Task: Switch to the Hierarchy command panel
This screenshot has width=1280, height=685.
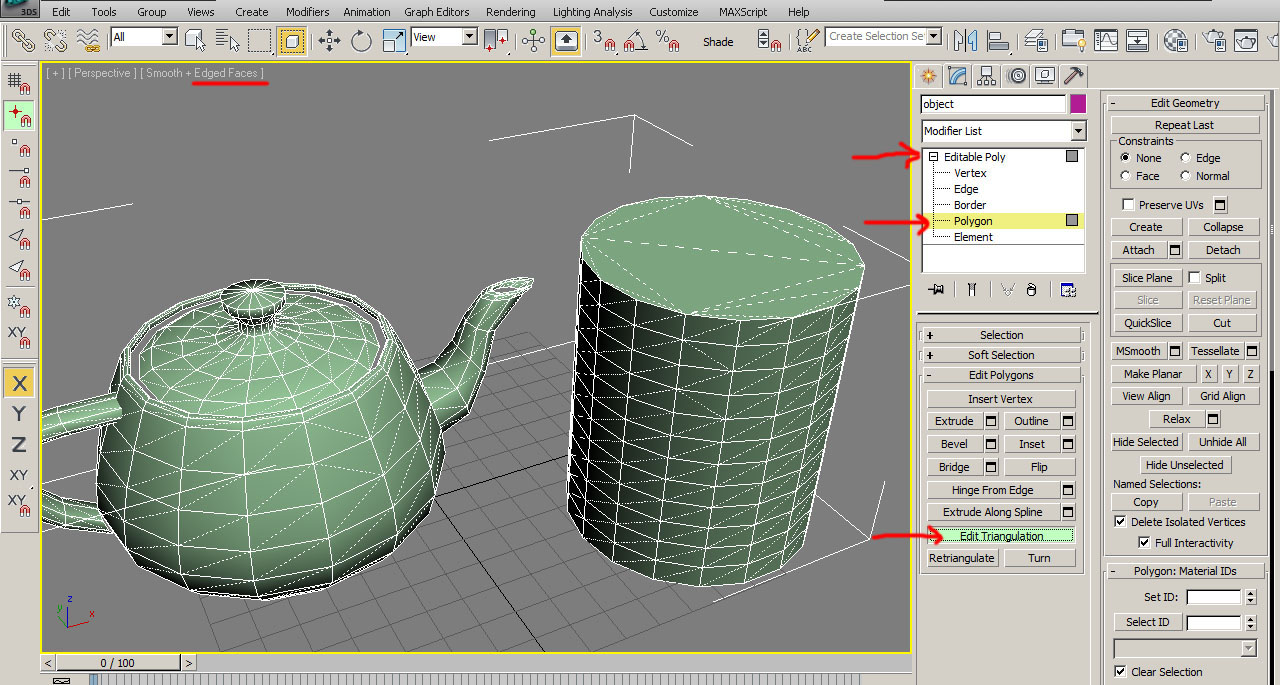Action: click(x=987, y=76)
